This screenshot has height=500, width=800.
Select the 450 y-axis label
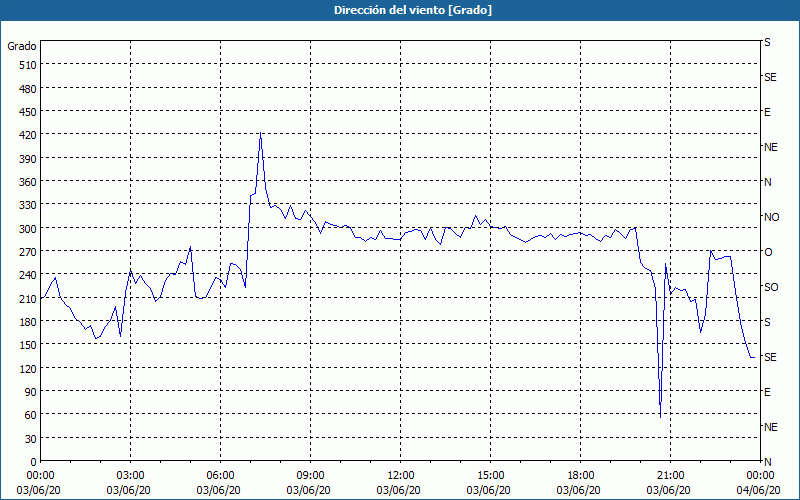pyautogui.click(x=29, y=112)
